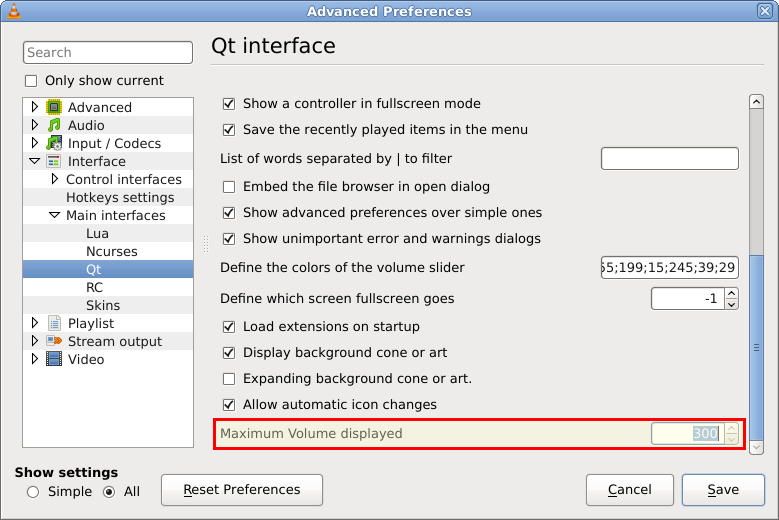
Task: Click the Playlist document icon
Action: pos(54,323)
